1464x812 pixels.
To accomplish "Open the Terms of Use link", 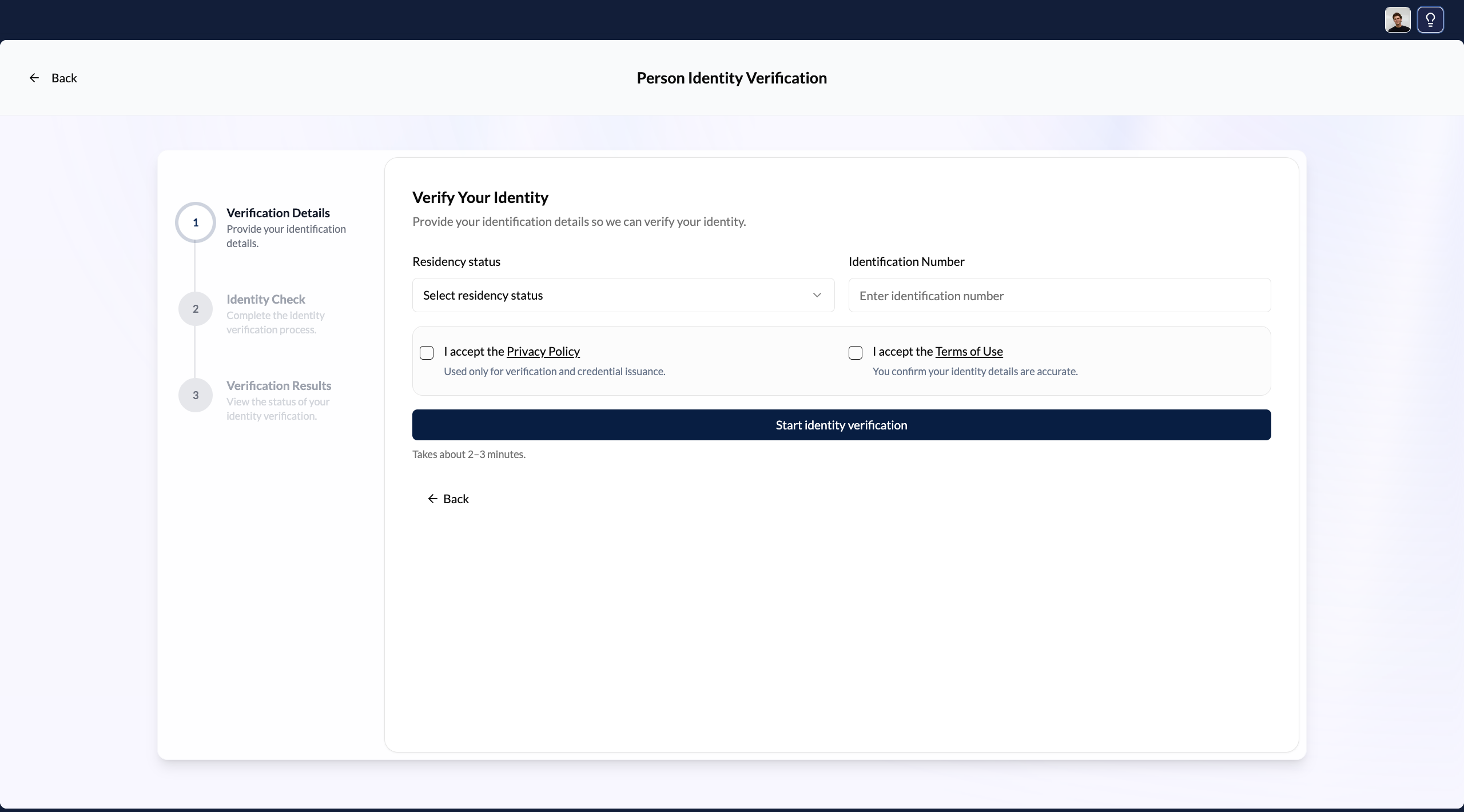I will pos(969,351).
